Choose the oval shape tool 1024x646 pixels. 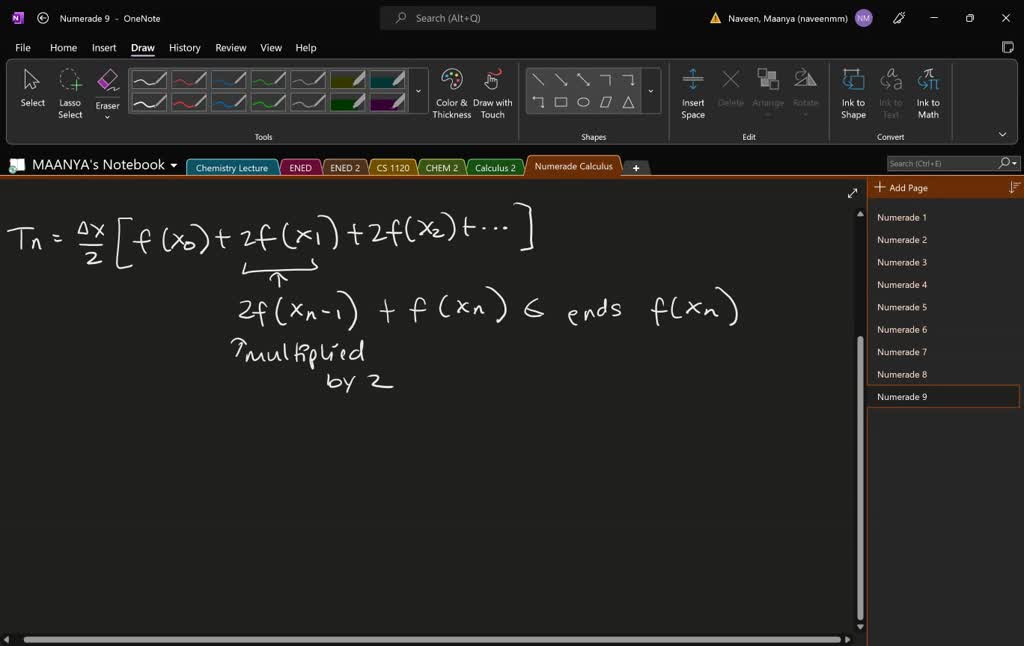[584, 102]
